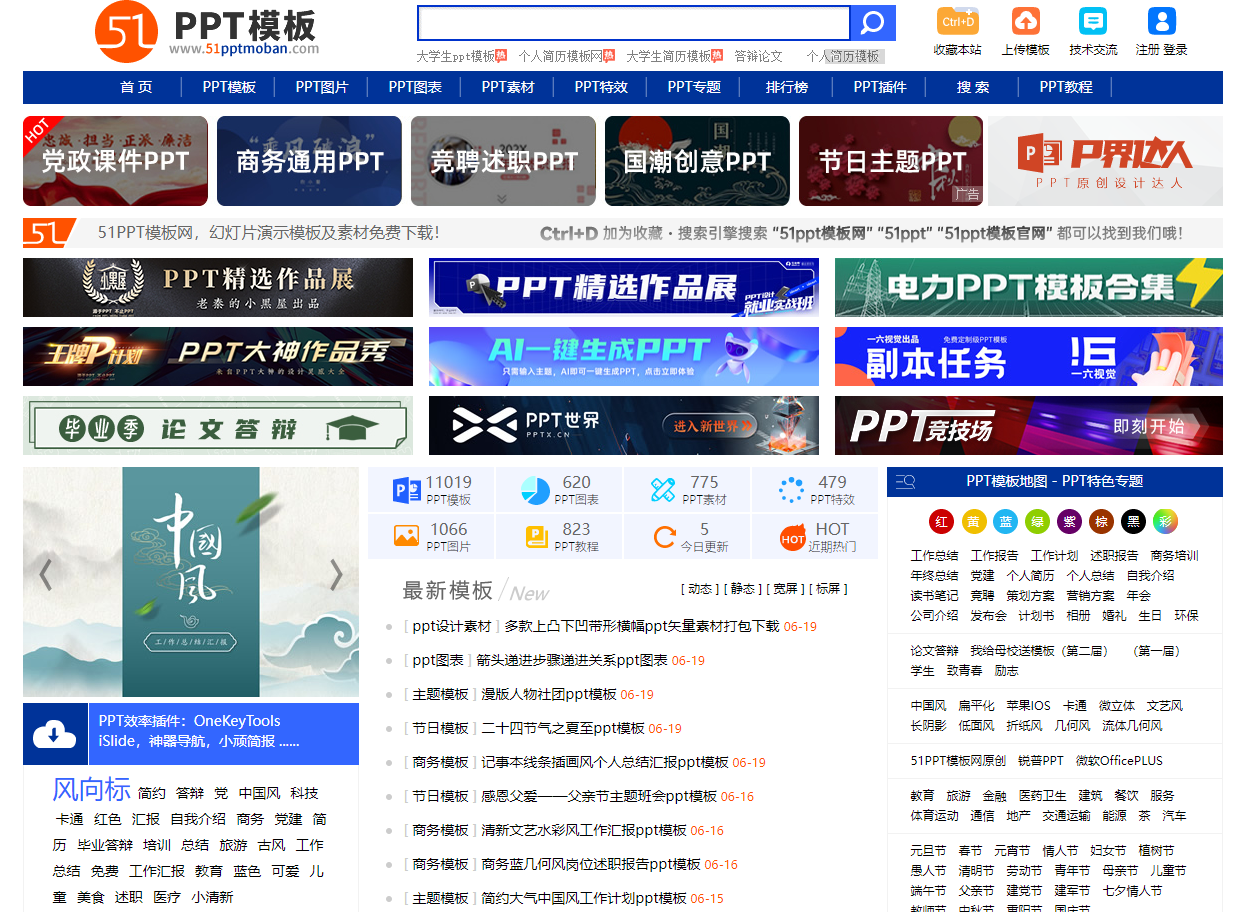Open the upload template icon
1237x912 pixels.
click(x=1025, y=21)
